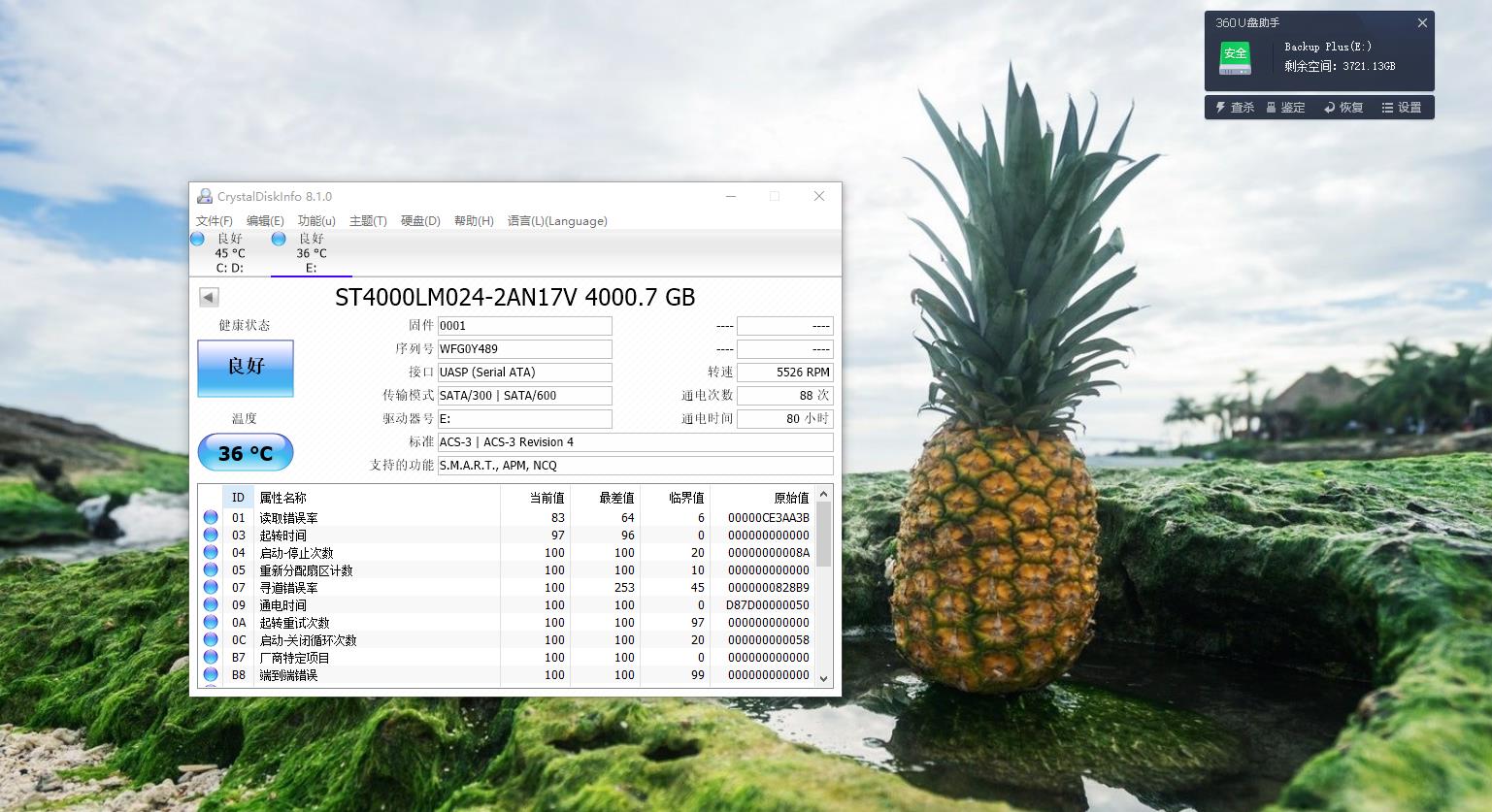Click the status light beside 通电时间
Image resolution: width=1492 pixels, height=812 pixels.
click(x=211, y=604)
